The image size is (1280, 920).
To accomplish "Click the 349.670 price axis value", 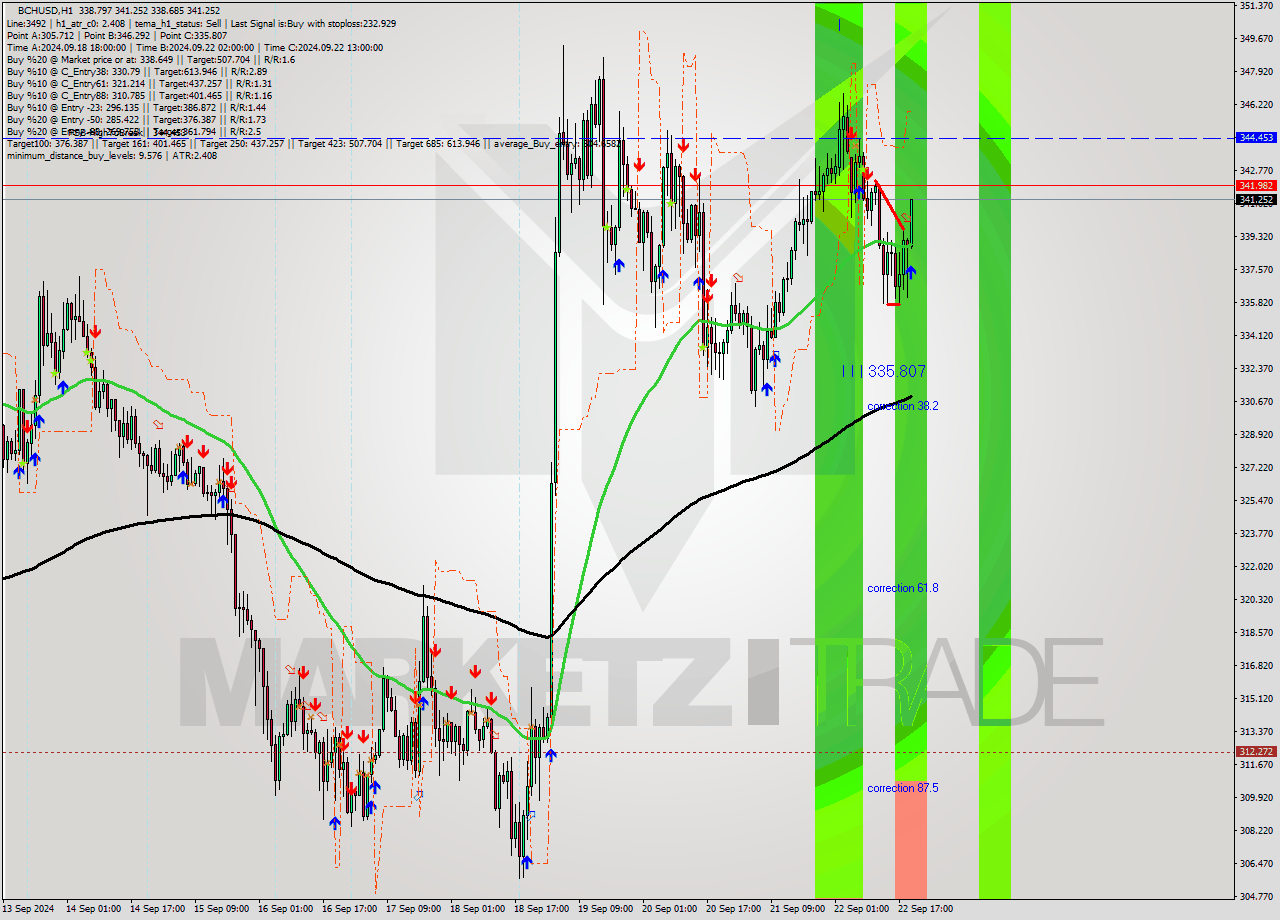I will 1256,39.
